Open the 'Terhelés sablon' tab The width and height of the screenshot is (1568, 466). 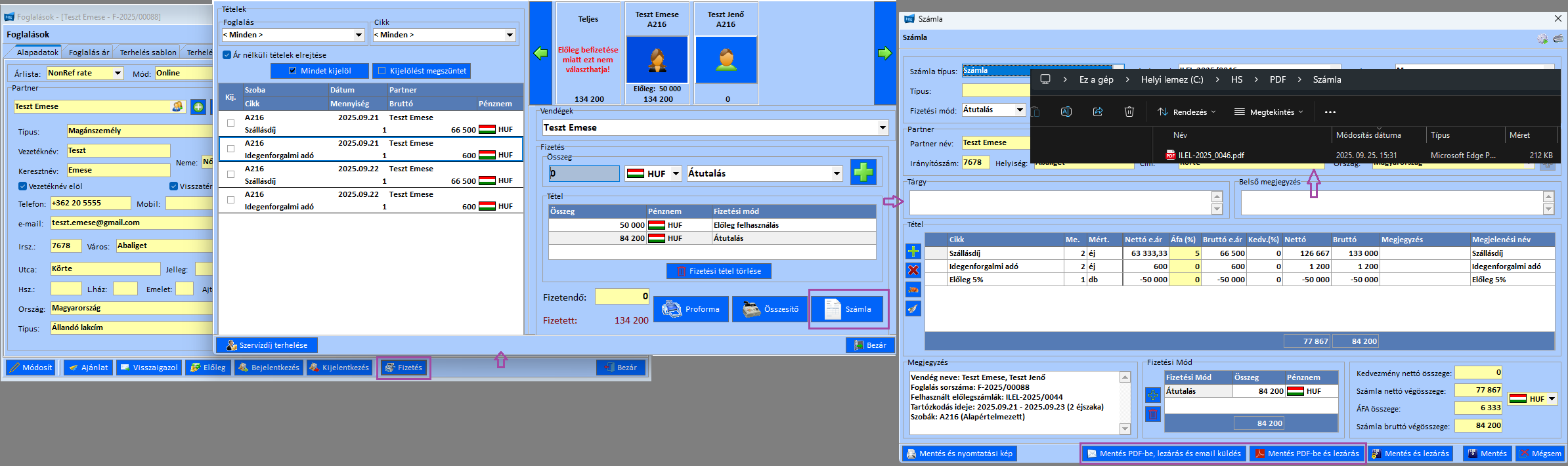148,53
